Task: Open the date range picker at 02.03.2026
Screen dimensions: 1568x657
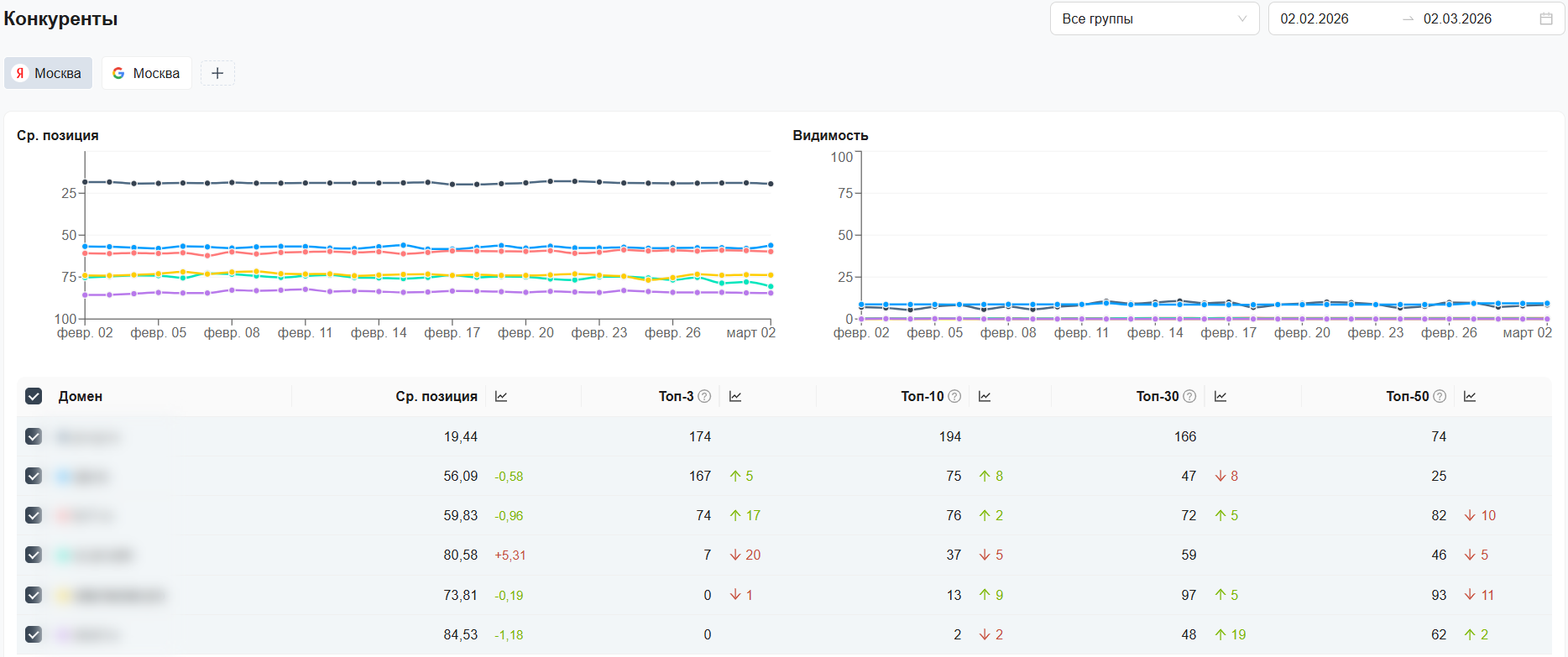Action: [1457, 19]
